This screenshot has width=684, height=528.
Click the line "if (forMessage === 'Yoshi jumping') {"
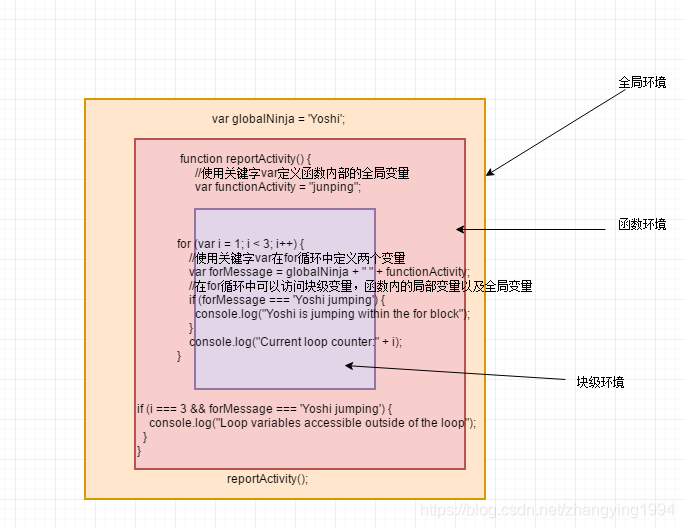[287, 300]
